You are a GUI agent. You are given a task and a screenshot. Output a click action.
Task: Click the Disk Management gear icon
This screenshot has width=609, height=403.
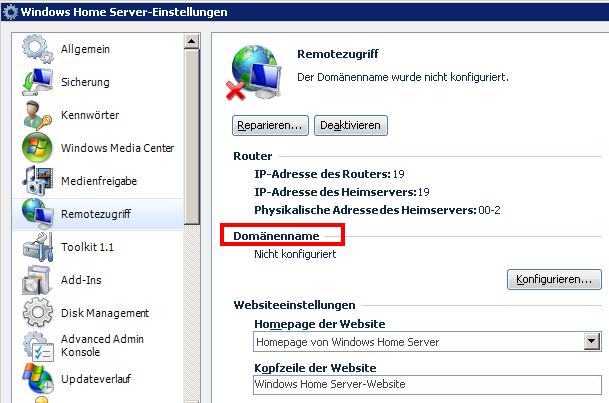(37, 313)
